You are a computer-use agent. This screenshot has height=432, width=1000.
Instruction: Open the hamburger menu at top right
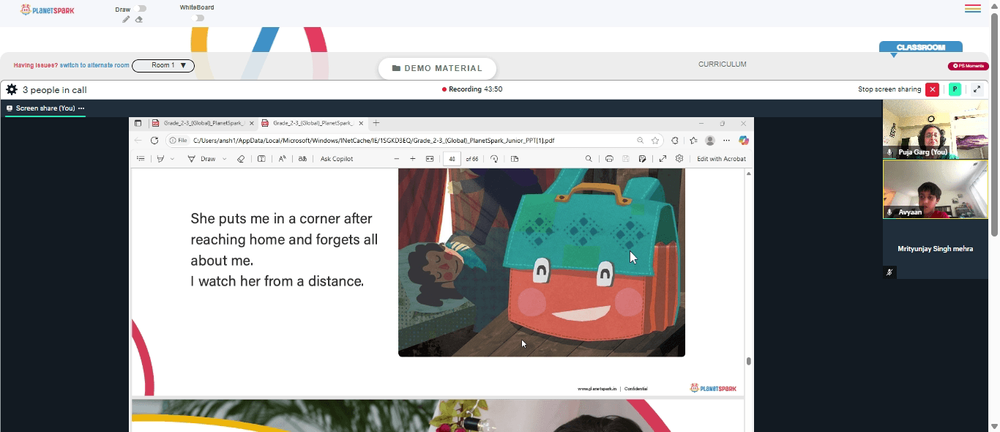(973, 8)
